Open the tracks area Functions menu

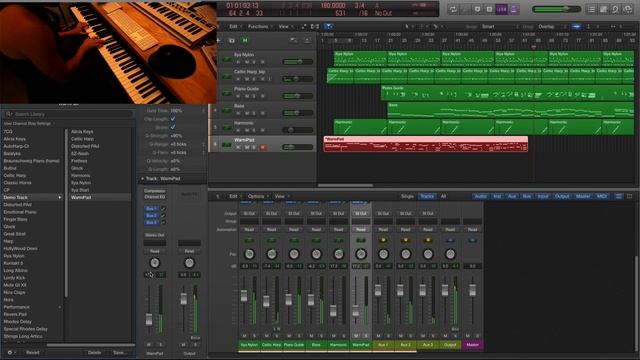coord(259,27)
